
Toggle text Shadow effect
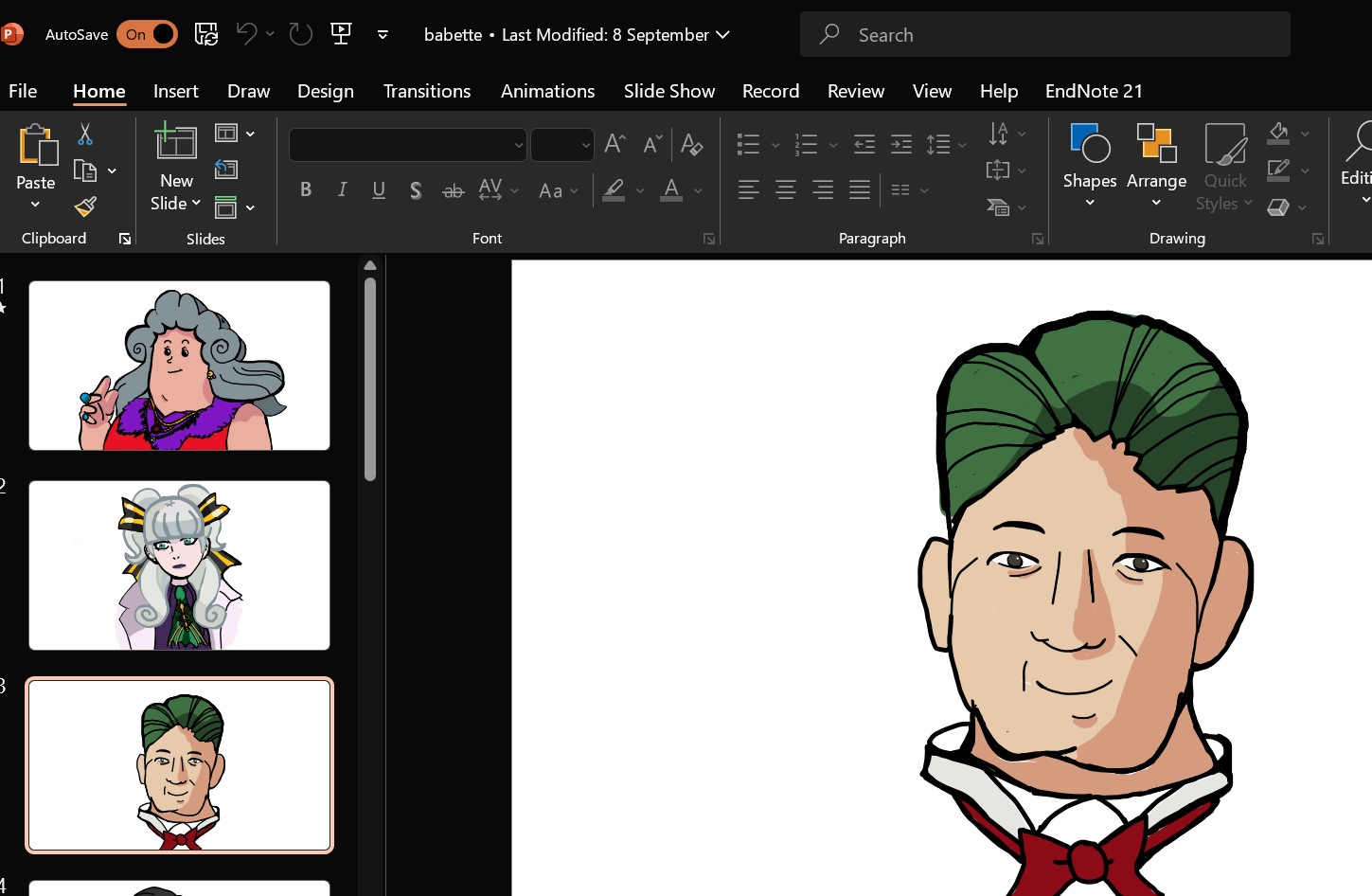click(416, 189)
